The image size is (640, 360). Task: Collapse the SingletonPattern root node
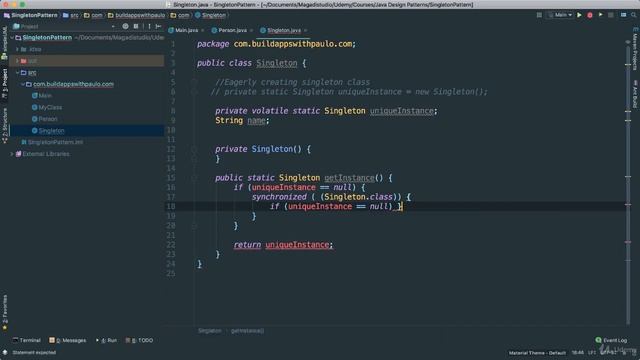(x=12, y=38)
